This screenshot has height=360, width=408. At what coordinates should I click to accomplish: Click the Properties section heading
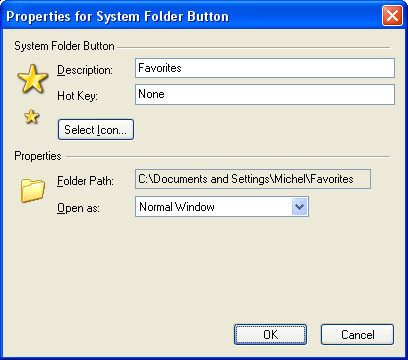[38, 156]
